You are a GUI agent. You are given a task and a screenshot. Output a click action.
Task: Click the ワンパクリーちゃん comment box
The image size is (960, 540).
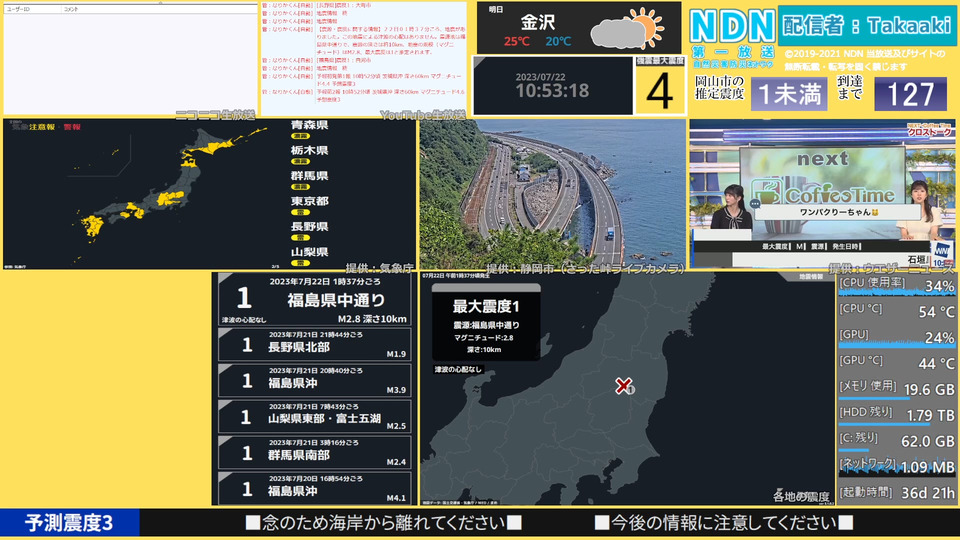pyautogui.click(x=839, y=212)
